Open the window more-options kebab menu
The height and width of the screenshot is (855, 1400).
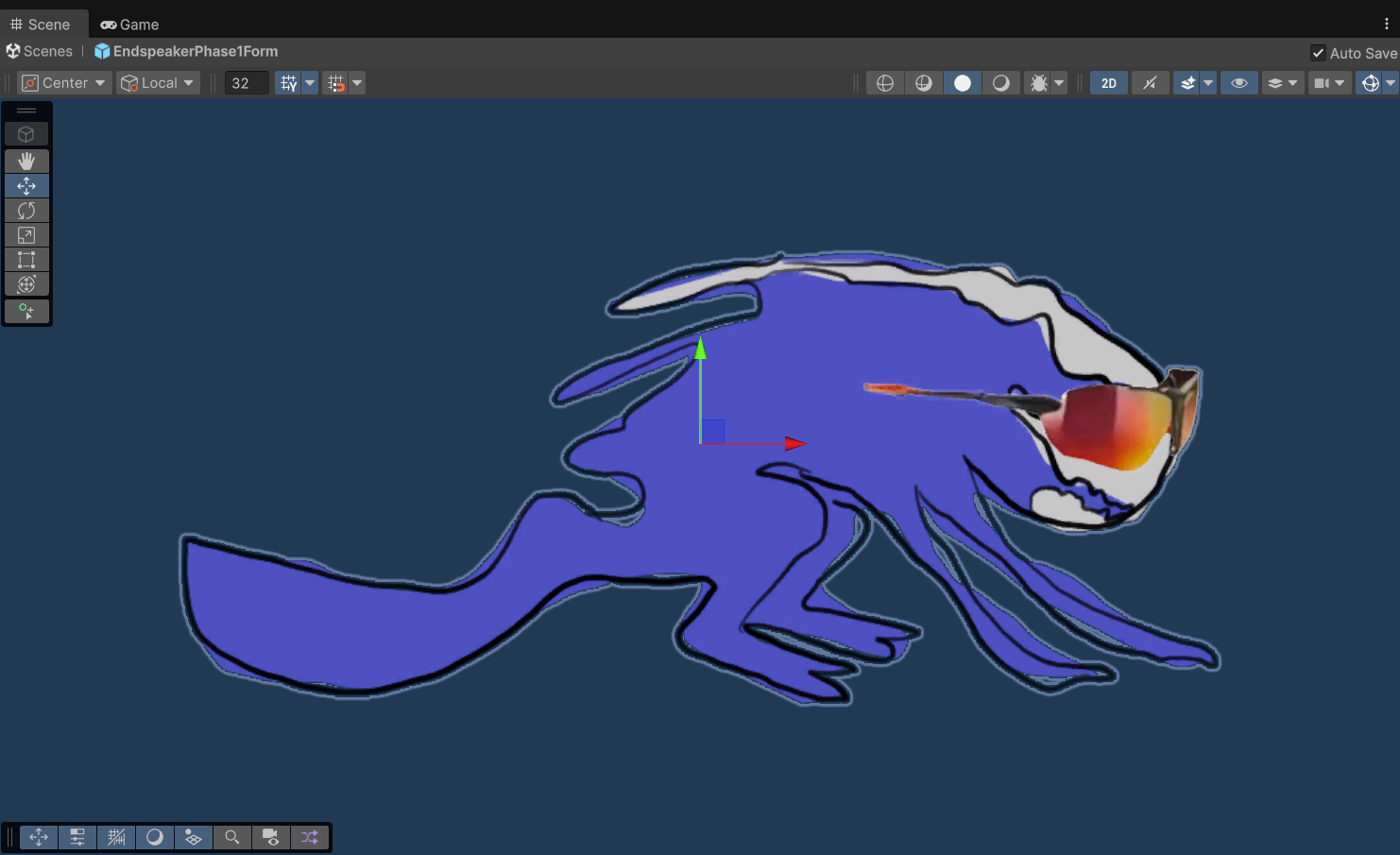tap(1387, 25)
